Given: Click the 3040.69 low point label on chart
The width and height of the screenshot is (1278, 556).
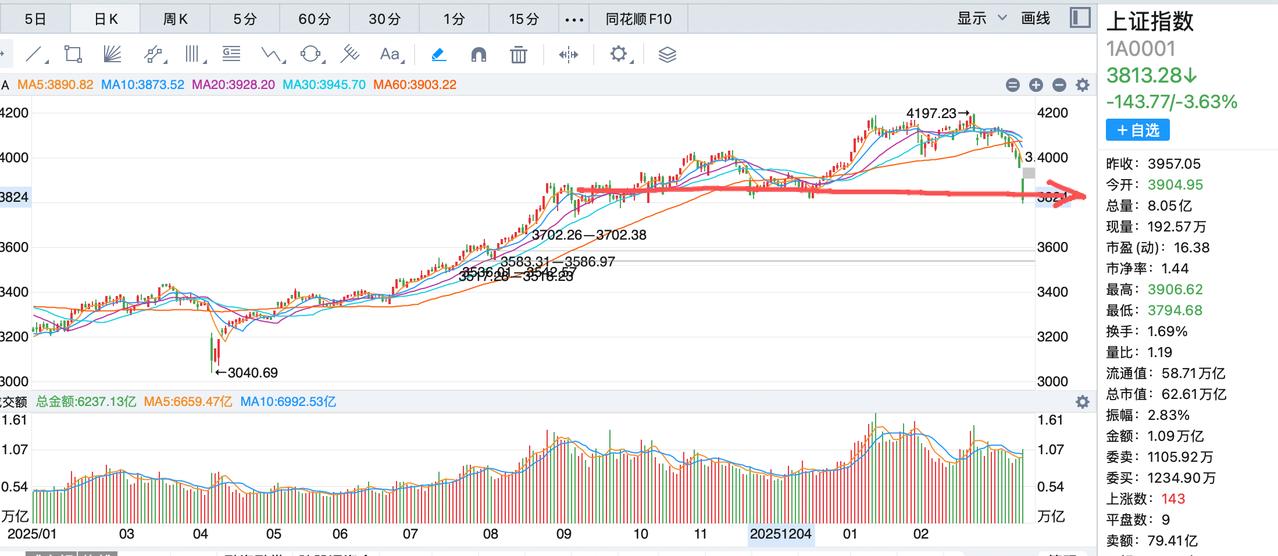Looking at the screenshot, I should pos(246,372).
